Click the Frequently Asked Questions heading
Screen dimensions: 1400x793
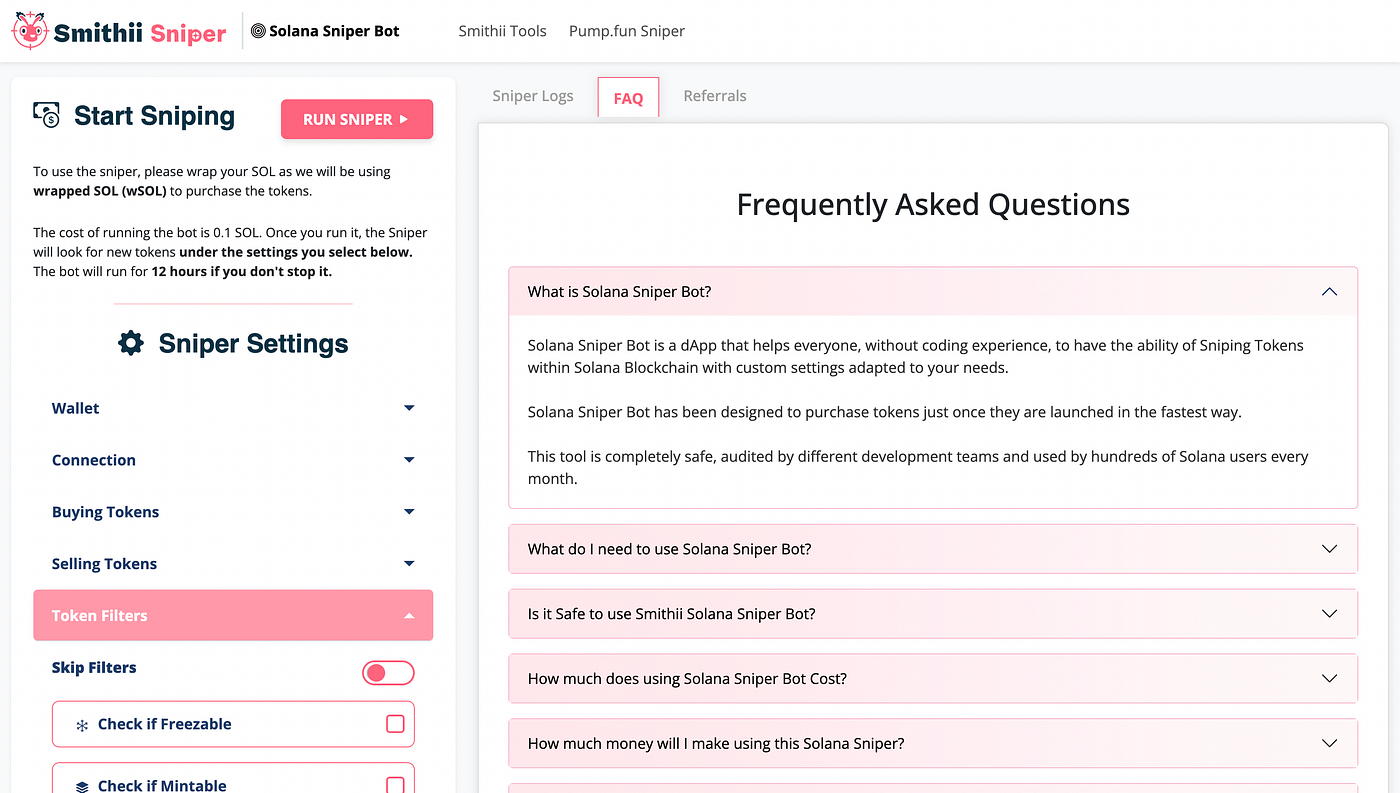point(933,205)
